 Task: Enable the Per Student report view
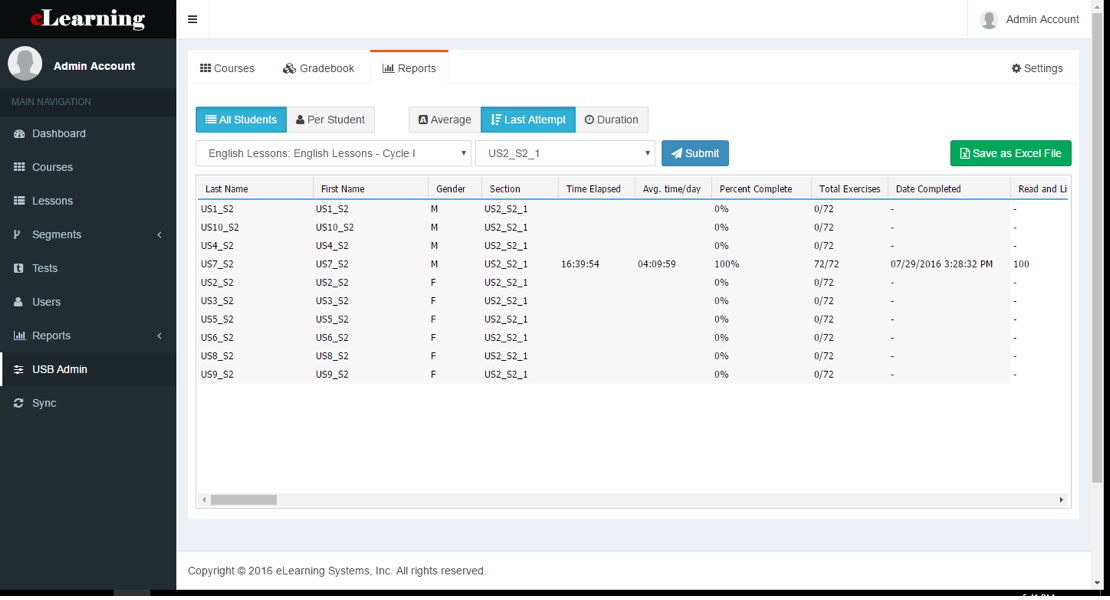(331, 119)
